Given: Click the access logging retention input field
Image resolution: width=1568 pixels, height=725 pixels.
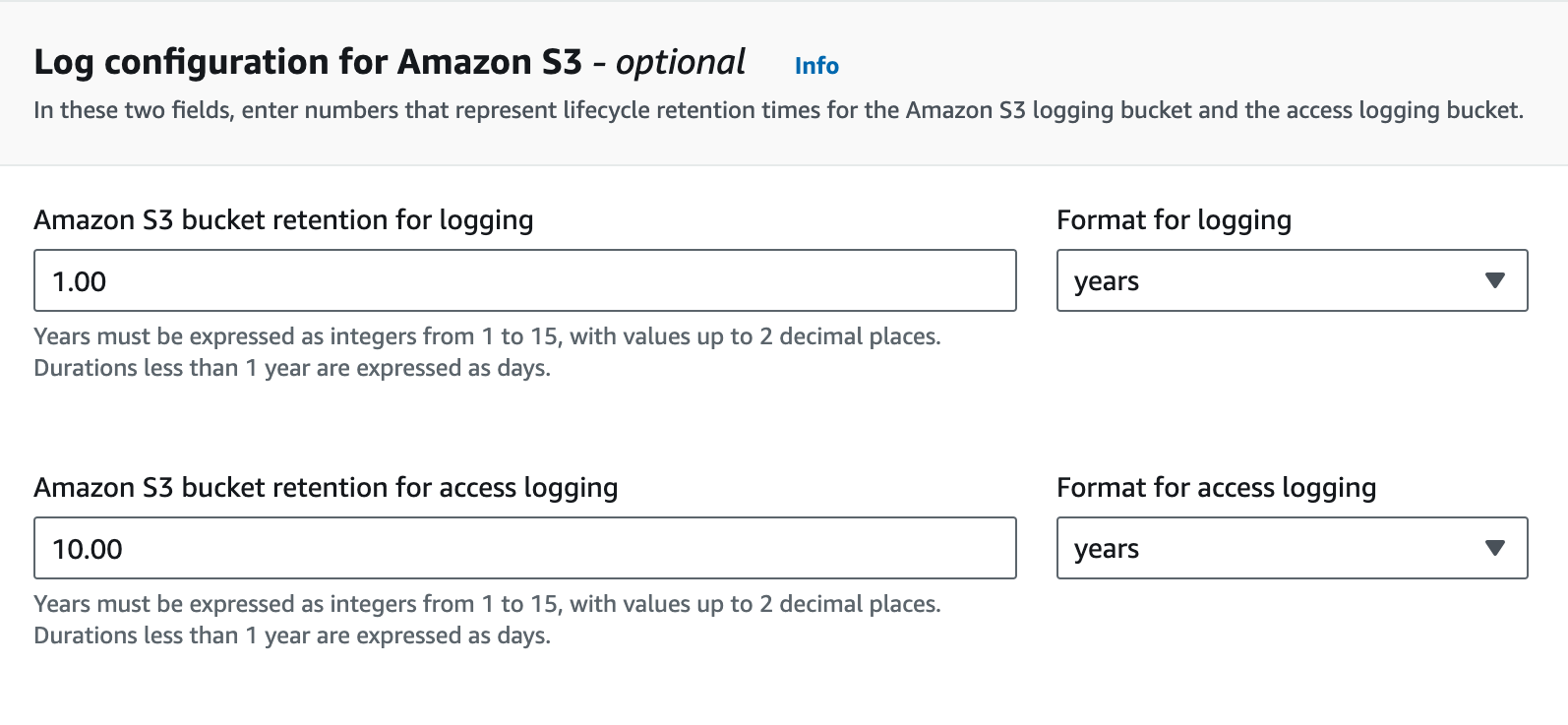Looking at the screenshot, I should (x=524, y=548).
